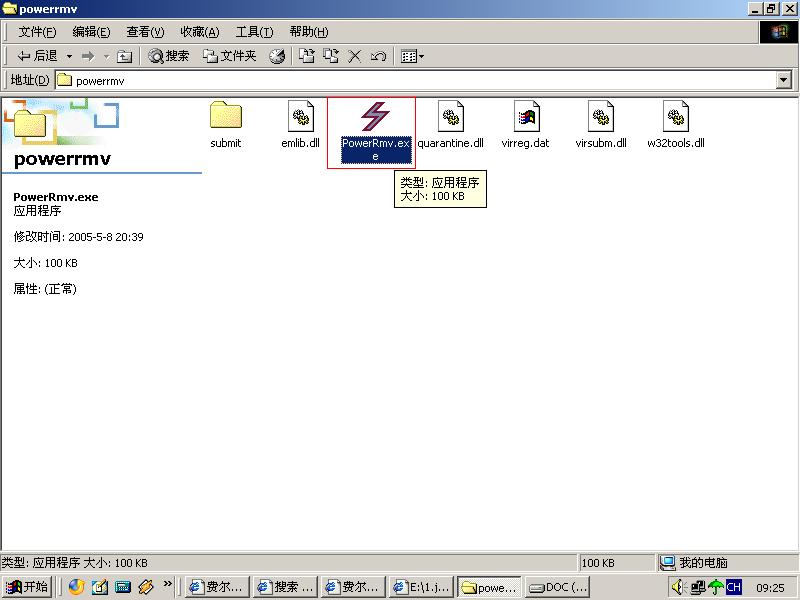Click the 修改时间: 2005-5-8 20:39 text
Viewport: 800px width, 600px height.
(79, 237)
